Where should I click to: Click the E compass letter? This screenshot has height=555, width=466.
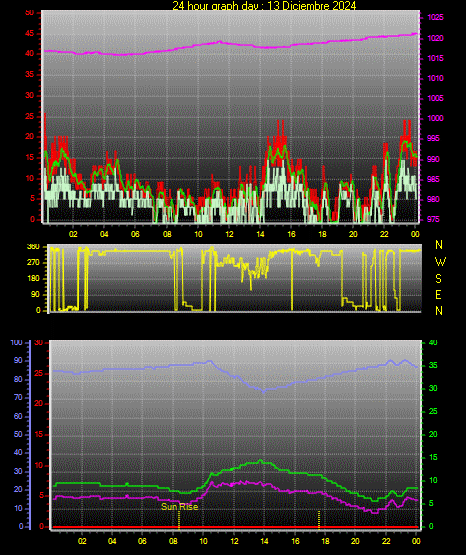point(438,294)
